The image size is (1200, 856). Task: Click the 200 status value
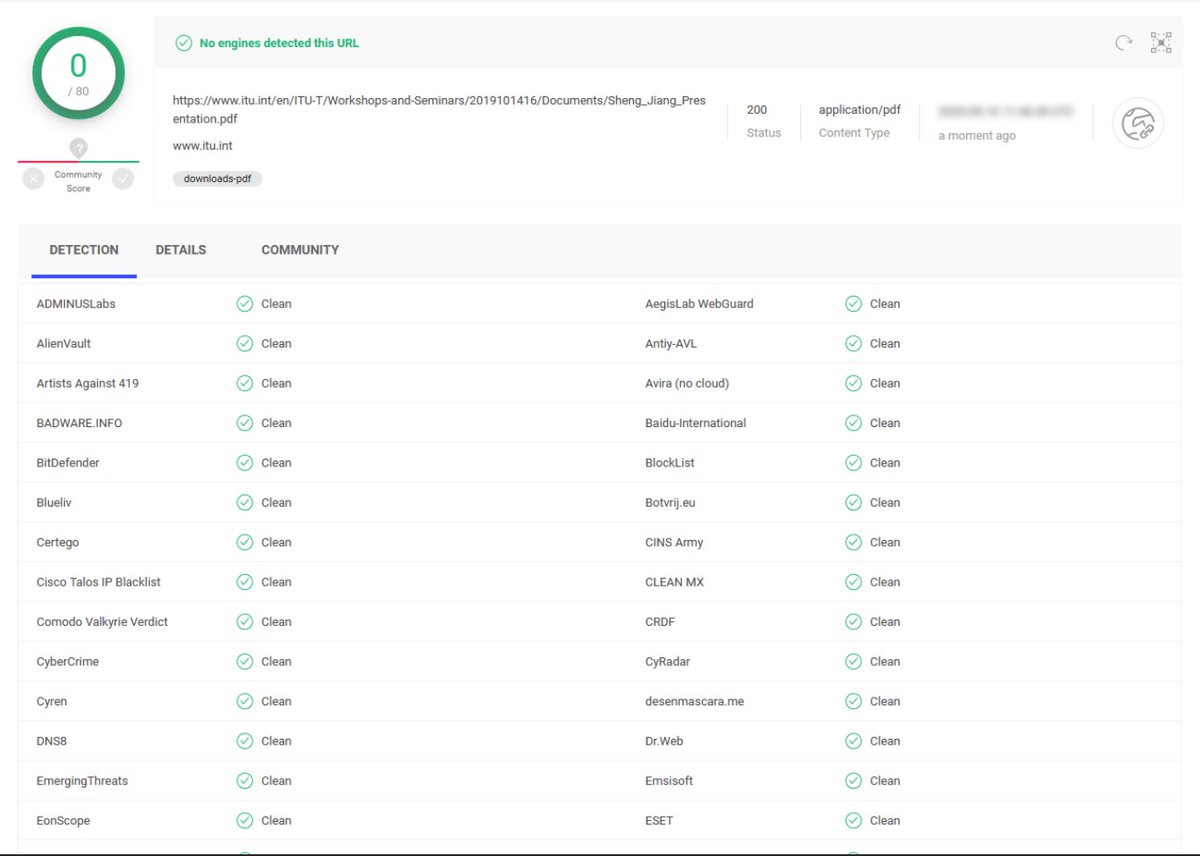point(757,110)
